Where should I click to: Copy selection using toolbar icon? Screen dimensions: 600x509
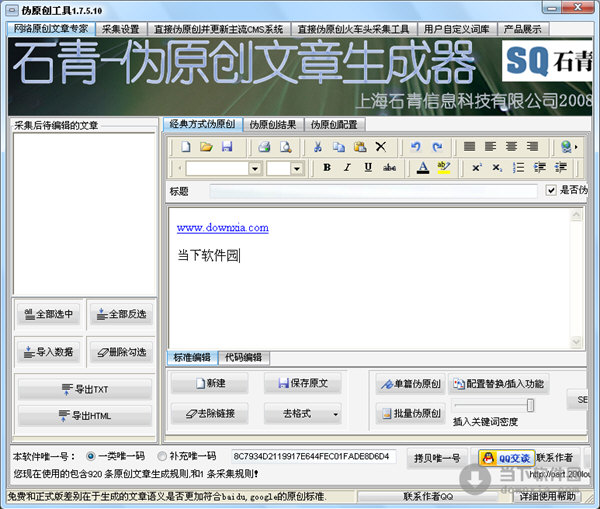tap(339, 147)
